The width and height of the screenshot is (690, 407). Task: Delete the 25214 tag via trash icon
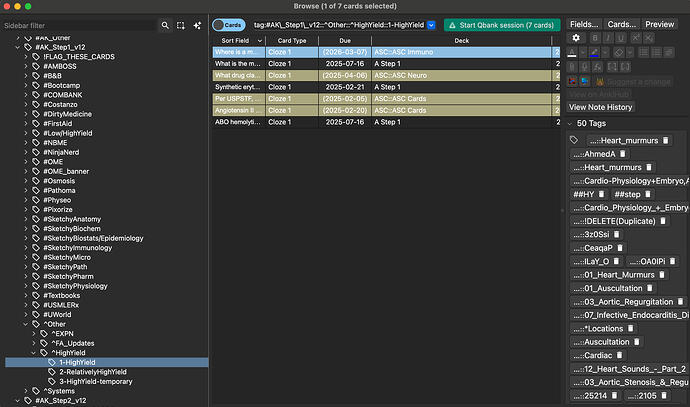(614, 396)
